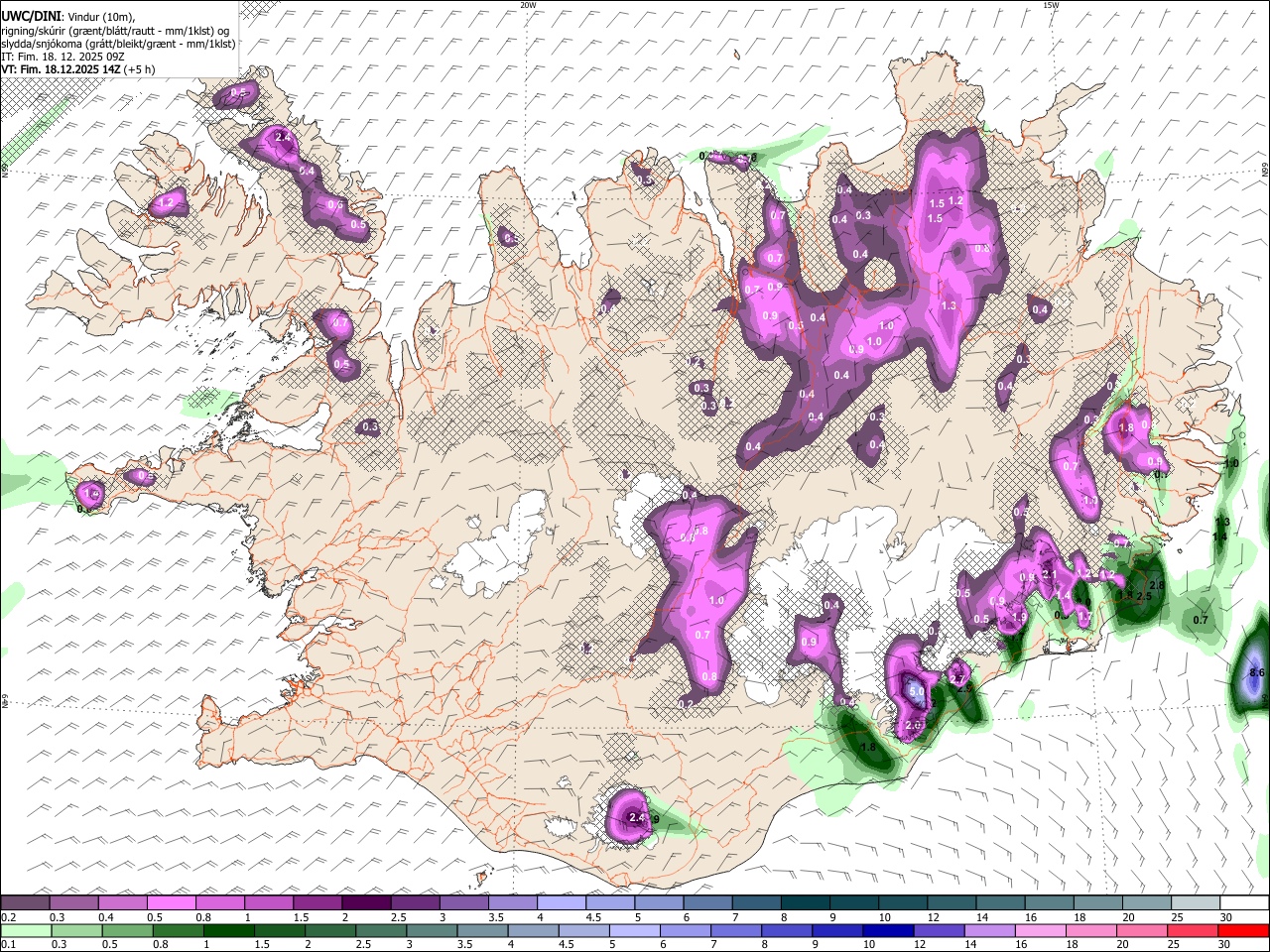Click the 2.7 value near the south coast
This screenshot has height=952, width=1270.
[x=957, y=679]
